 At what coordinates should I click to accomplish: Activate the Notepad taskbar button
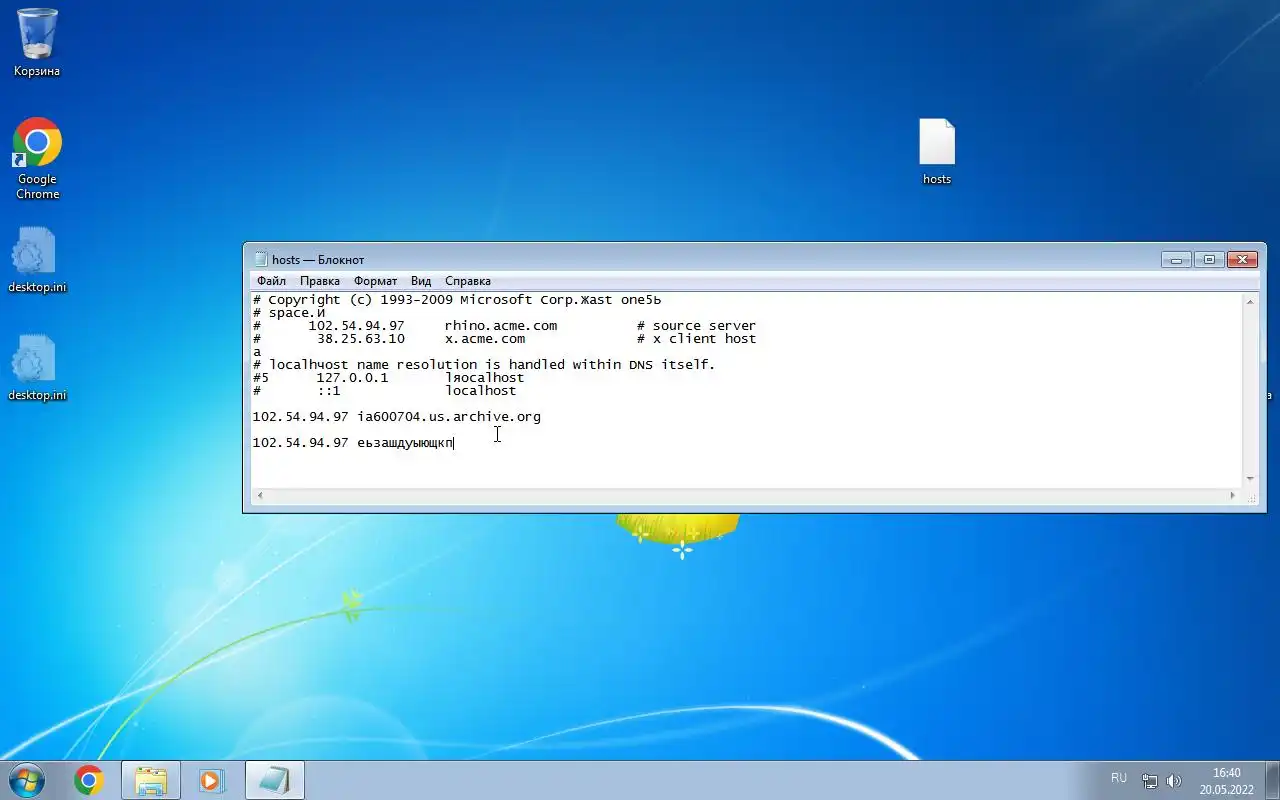[274, 780]
